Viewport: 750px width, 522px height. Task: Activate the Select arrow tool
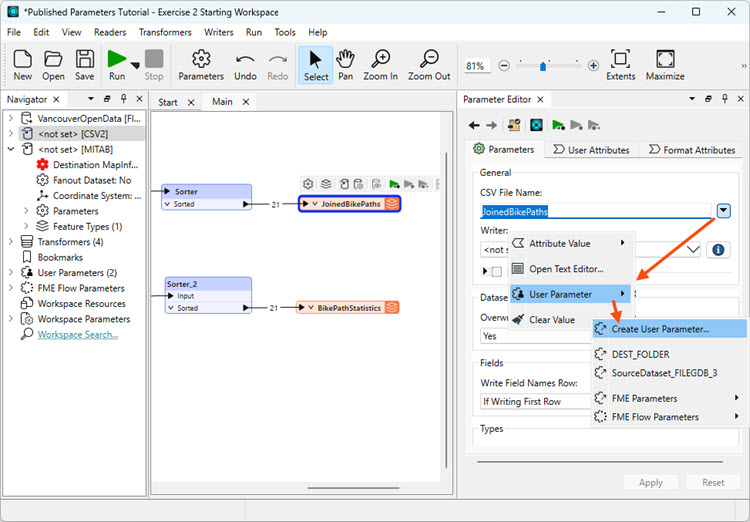(316, 65)
